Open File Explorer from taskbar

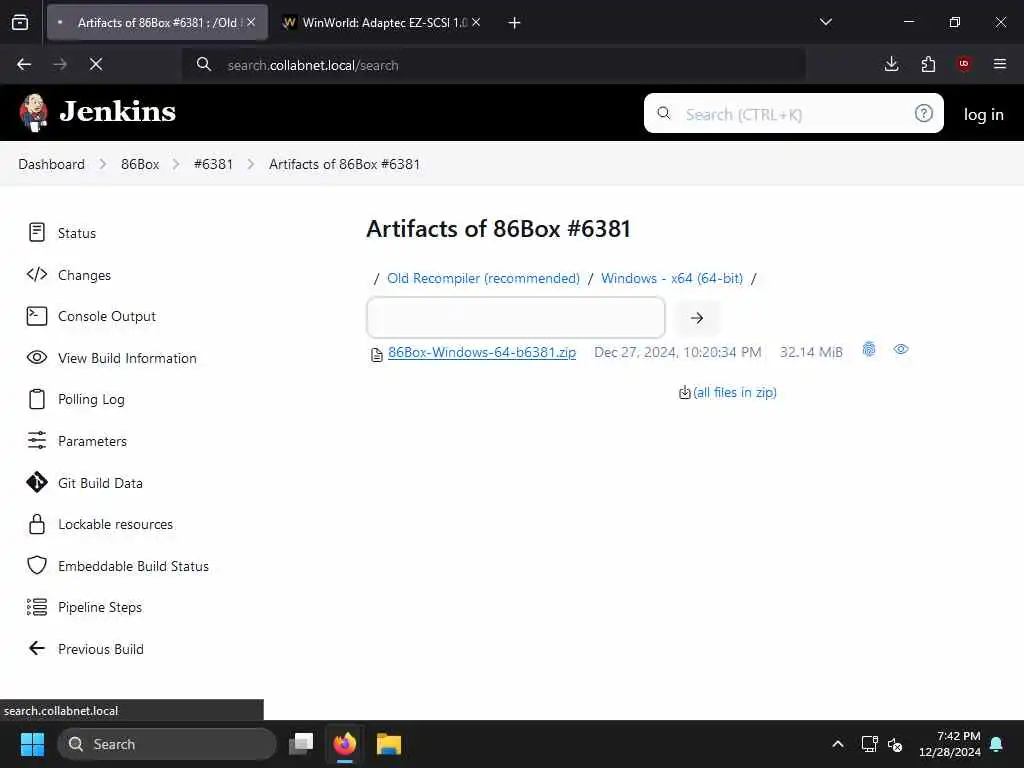[x=389, y=744]
